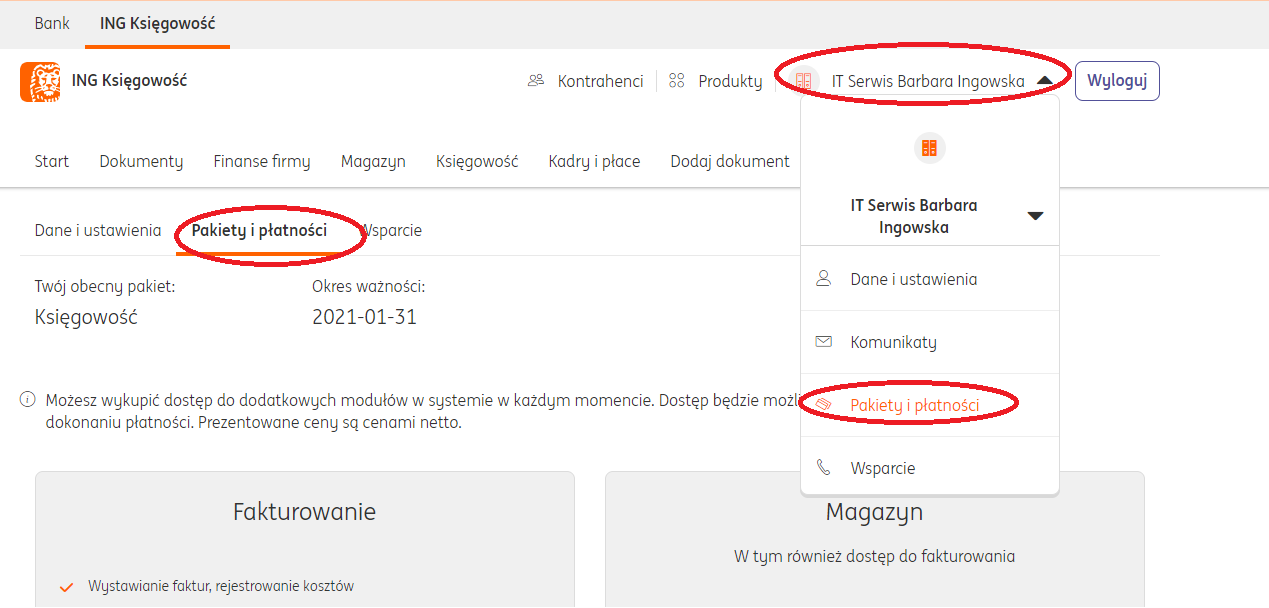Open the Księgowość navigation menu
Screen dimensions: 1269x608
coord(477,161)
